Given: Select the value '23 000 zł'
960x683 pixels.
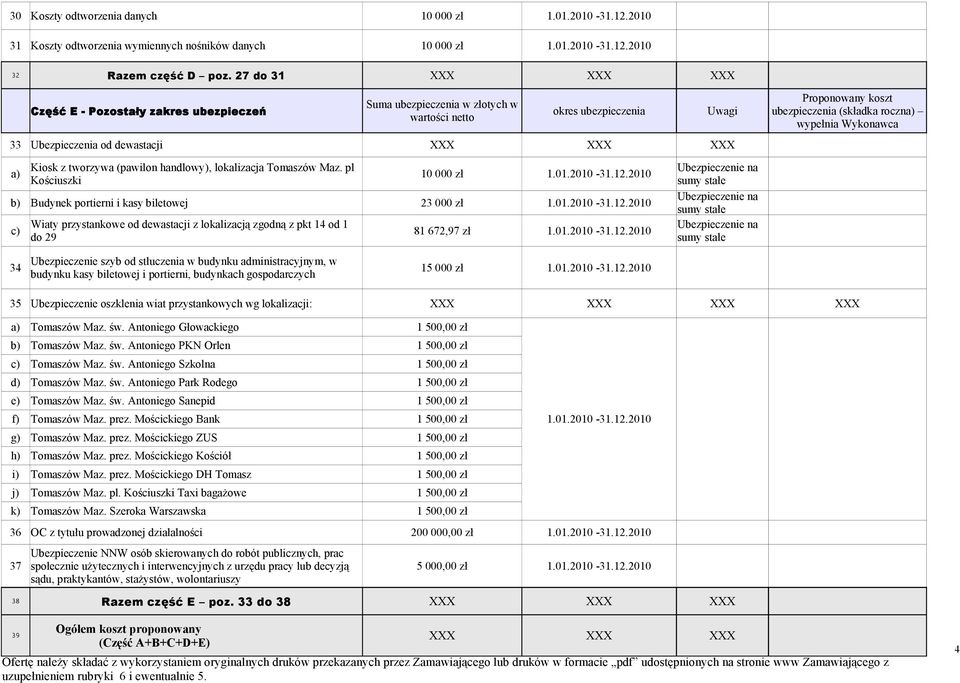Looking at the screenshot, I should 442,203.
